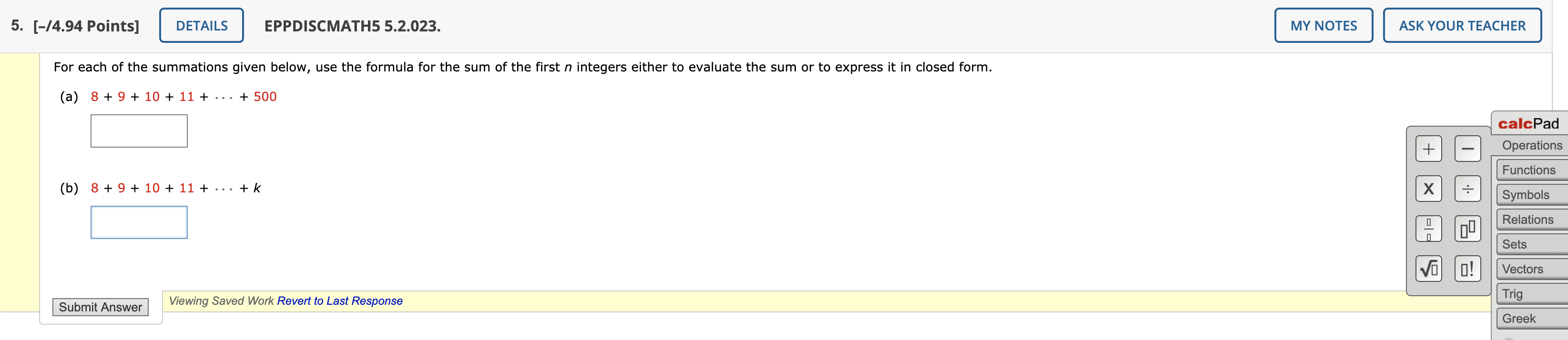The width and height of the screenshot is (1568, 340).
Task: Insert a fraction using the fraction icon
Action: pos(1429,229)
